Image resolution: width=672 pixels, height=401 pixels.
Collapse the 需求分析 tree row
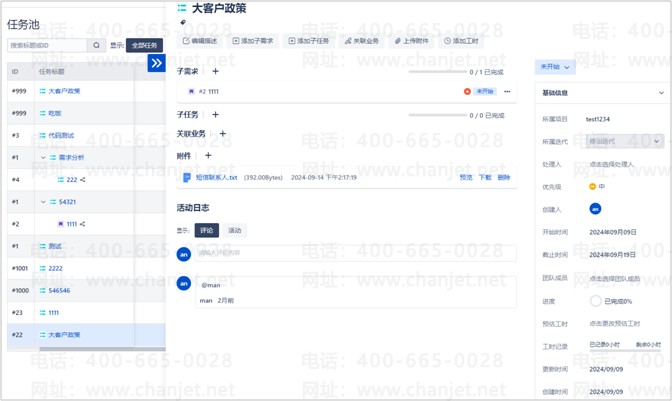43,157
